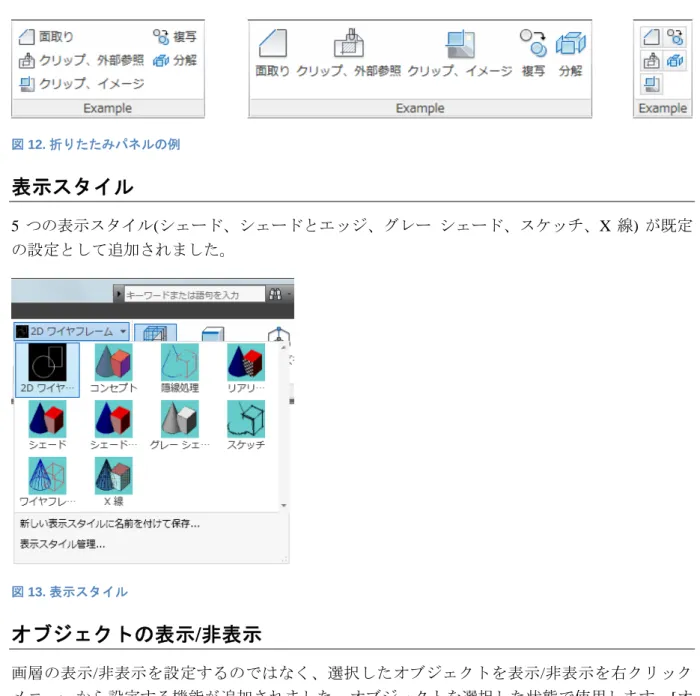700x696 pixels.
Task: Click クリップ、イメージ in the text-label panel
Action: tap(82, 84)
